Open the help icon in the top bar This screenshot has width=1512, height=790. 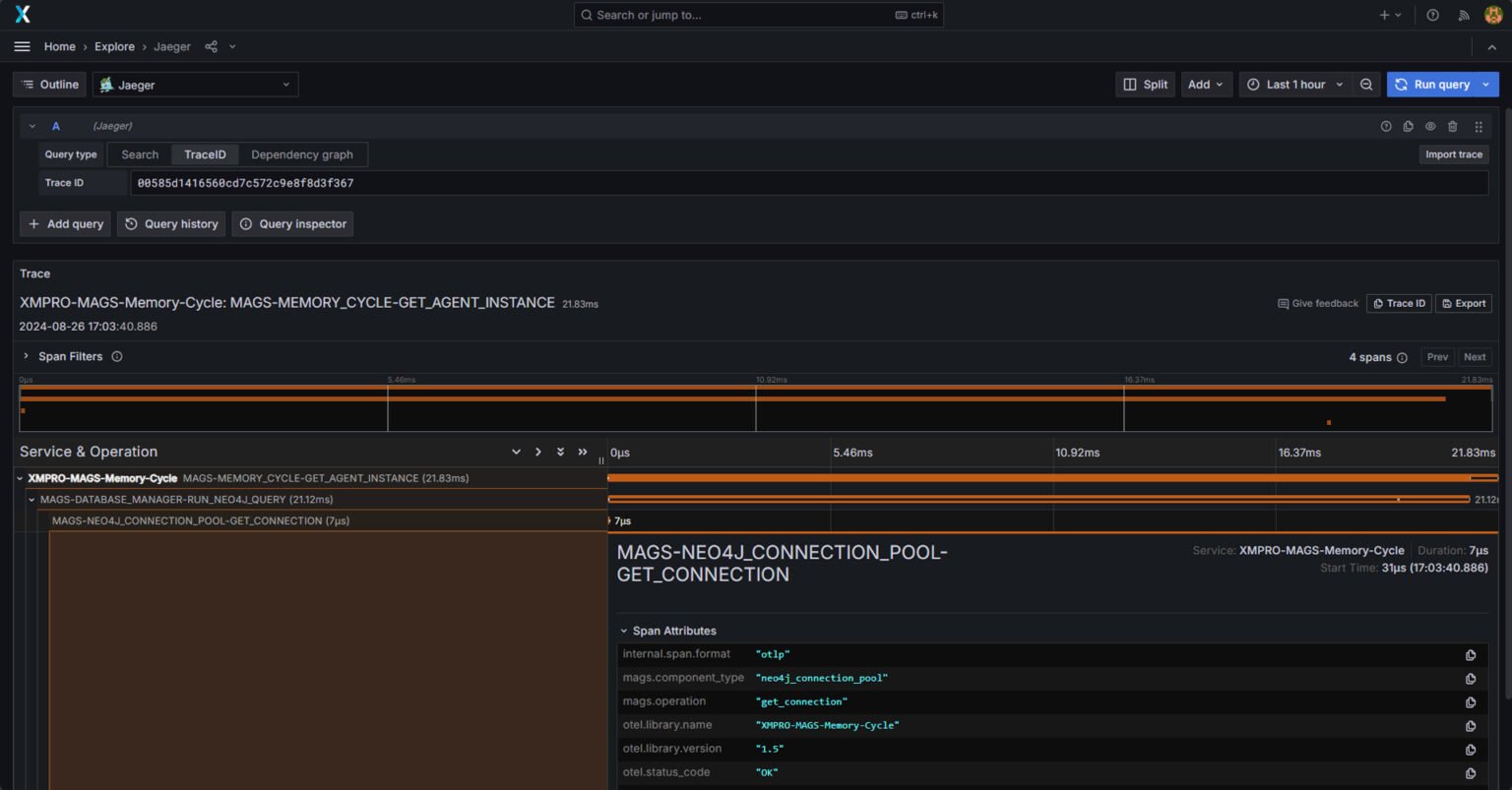pos(1432,15)
